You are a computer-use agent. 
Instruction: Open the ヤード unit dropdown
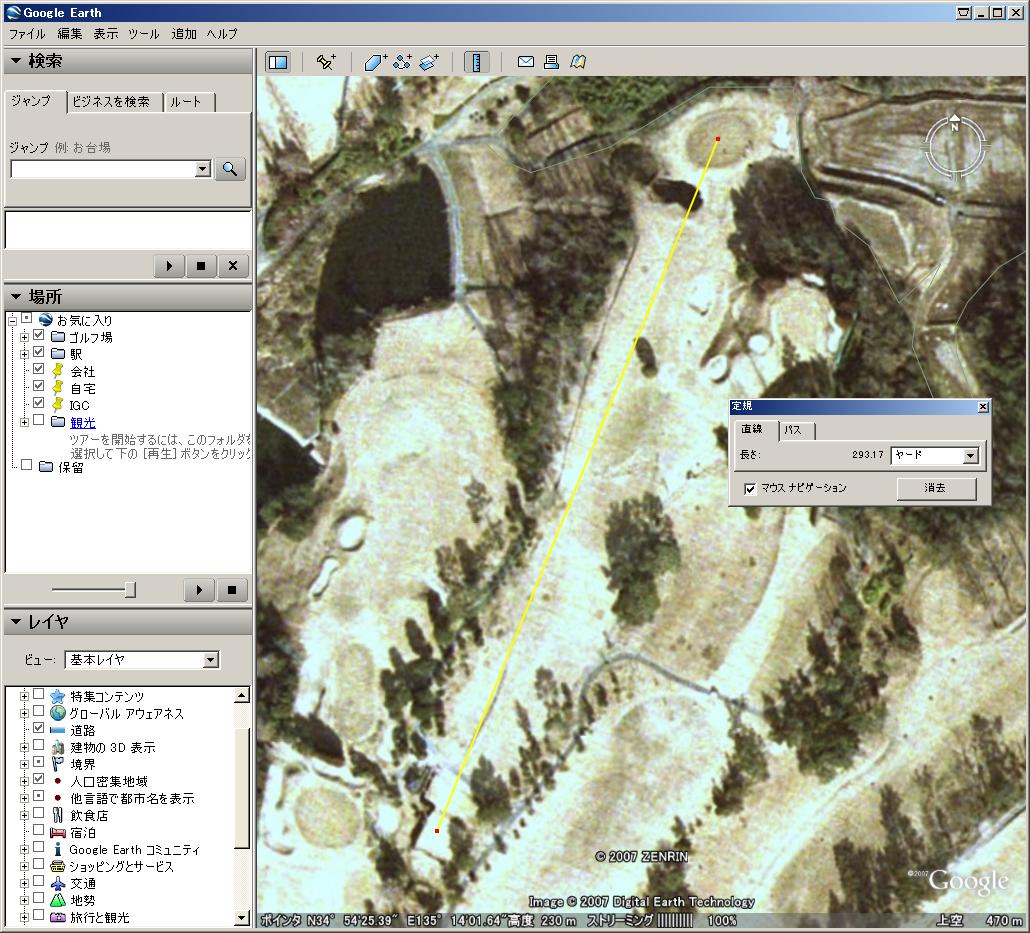969,456
